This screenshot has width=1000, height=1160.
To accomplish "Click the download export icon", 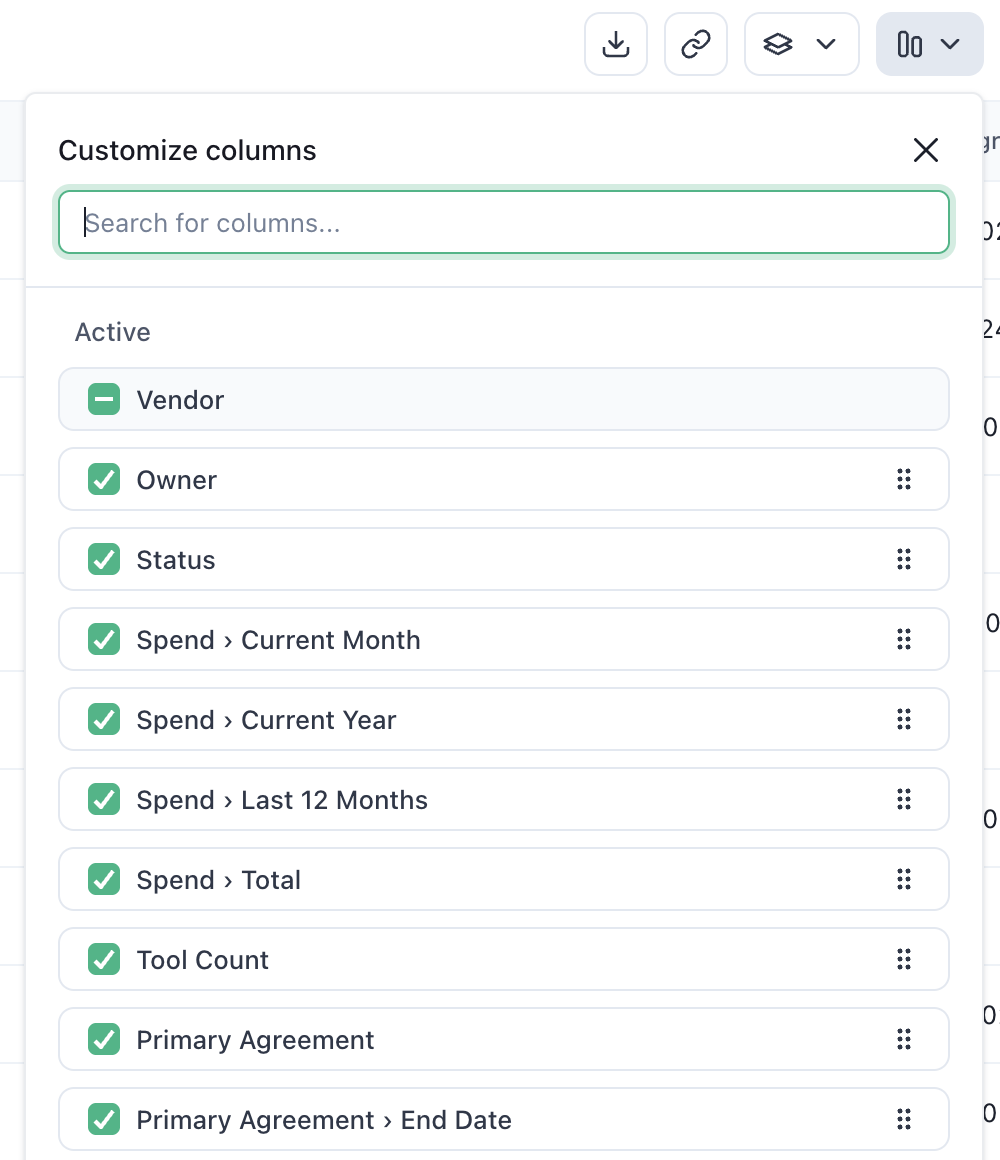I will pyautogui.click(x=616, y=44).
